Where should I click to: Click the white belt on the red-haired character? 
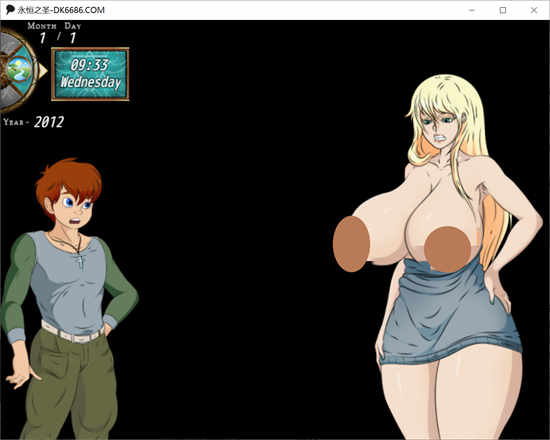[72, 333]
